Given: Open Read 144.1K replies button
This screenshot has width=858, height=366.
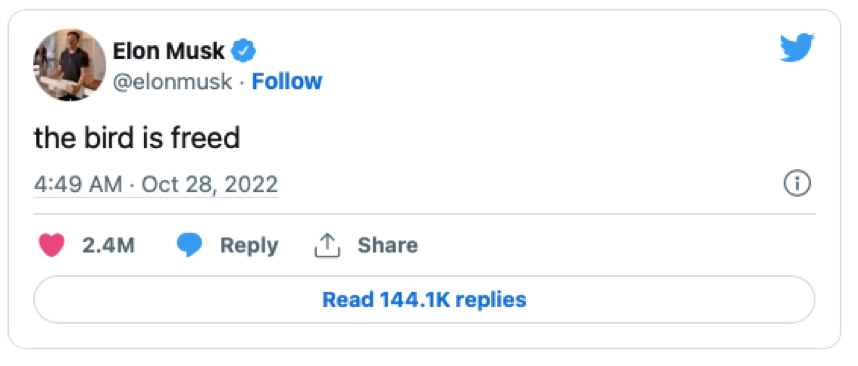Looking at the screenshot, I should point(424,299).
